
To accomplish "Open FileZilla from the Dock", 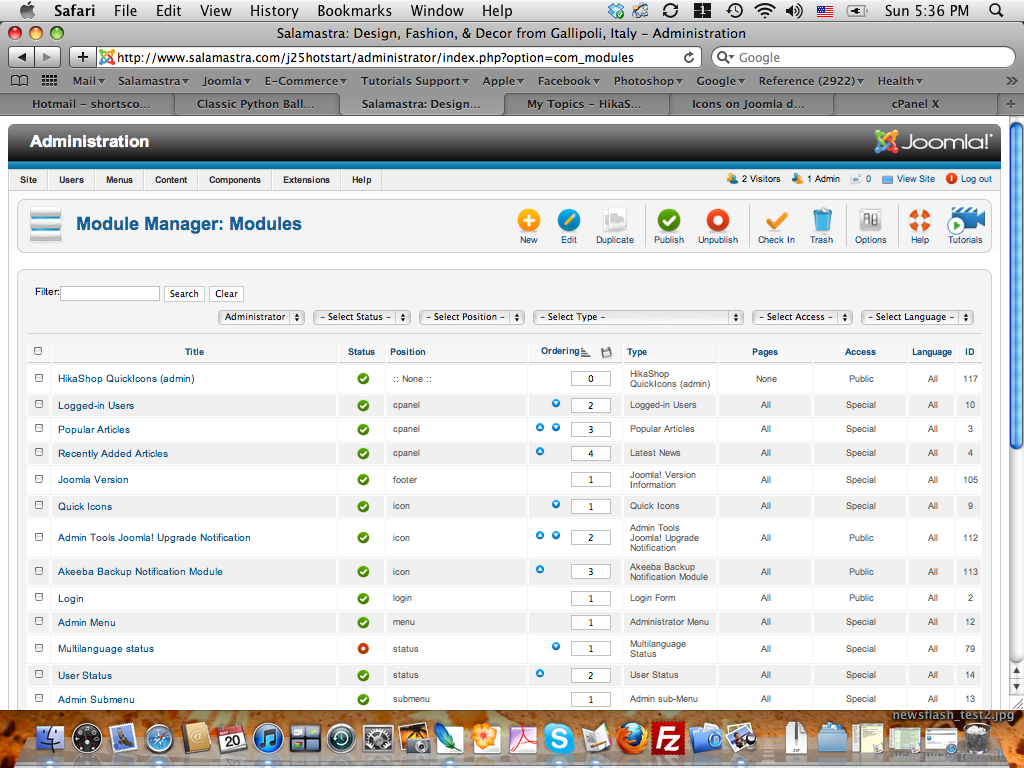I will pos(668,739).
